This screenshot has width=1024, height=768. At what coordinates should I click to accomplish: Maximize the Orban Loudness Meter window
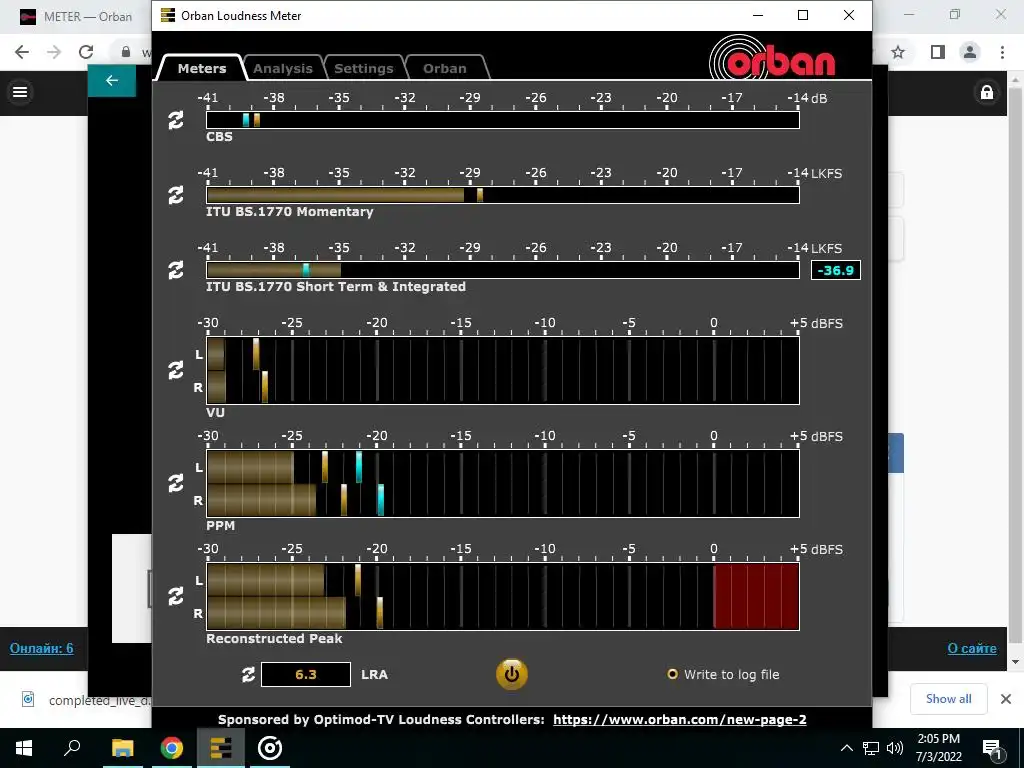coord(803,15)
